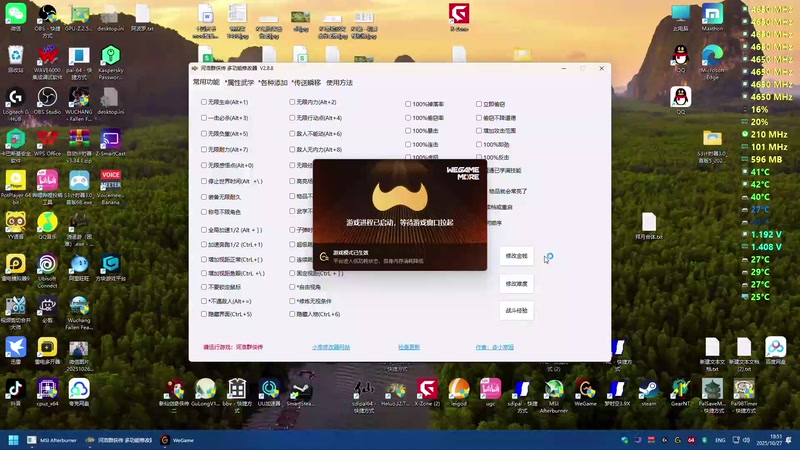Viewport: 800px width, 450px height.
Task: Open the WAVE6000 desktop icon
Action: click(x=47, y=62)
